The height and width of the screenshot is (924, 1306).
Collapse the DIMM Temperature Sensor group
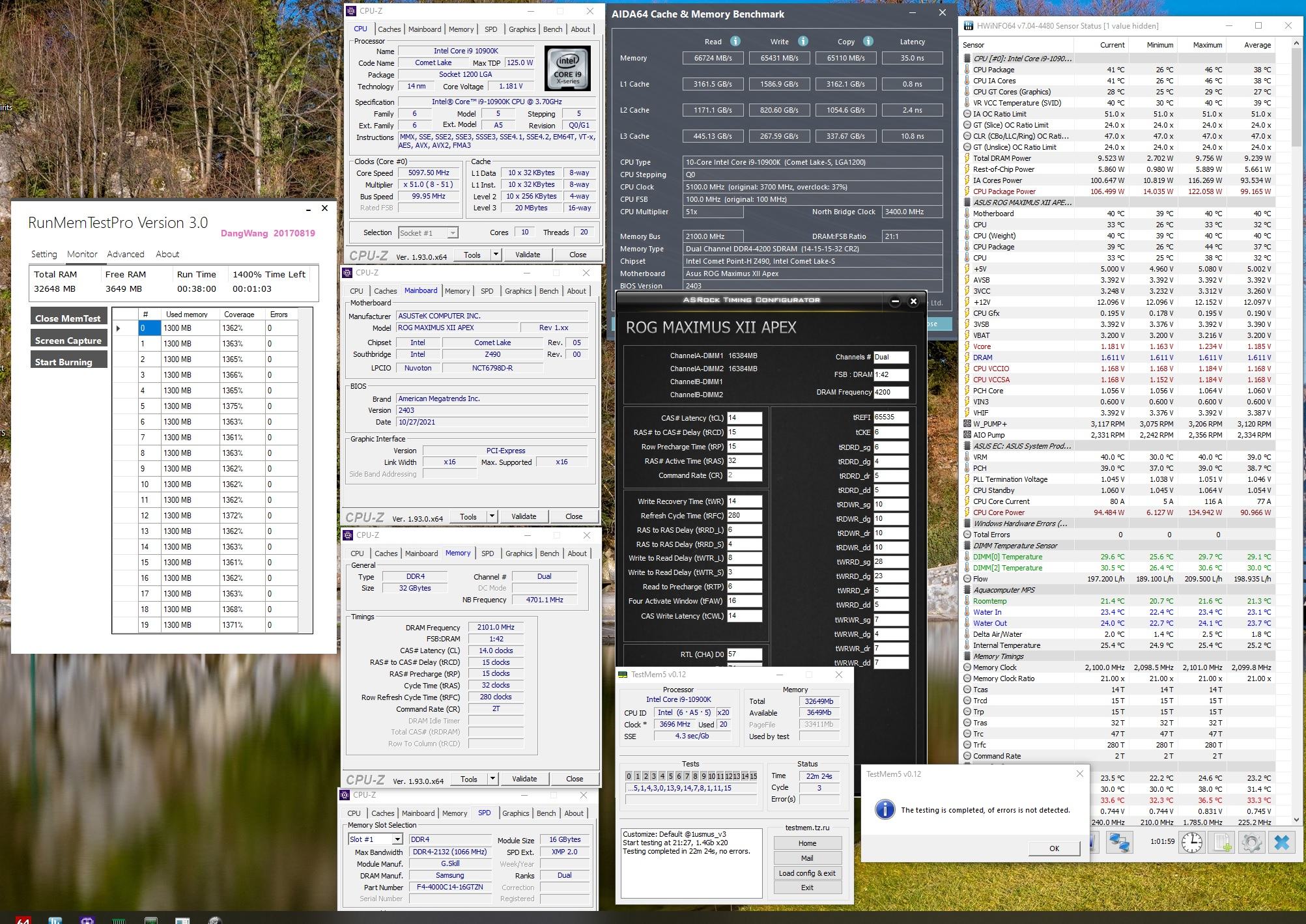click(967, 546)
